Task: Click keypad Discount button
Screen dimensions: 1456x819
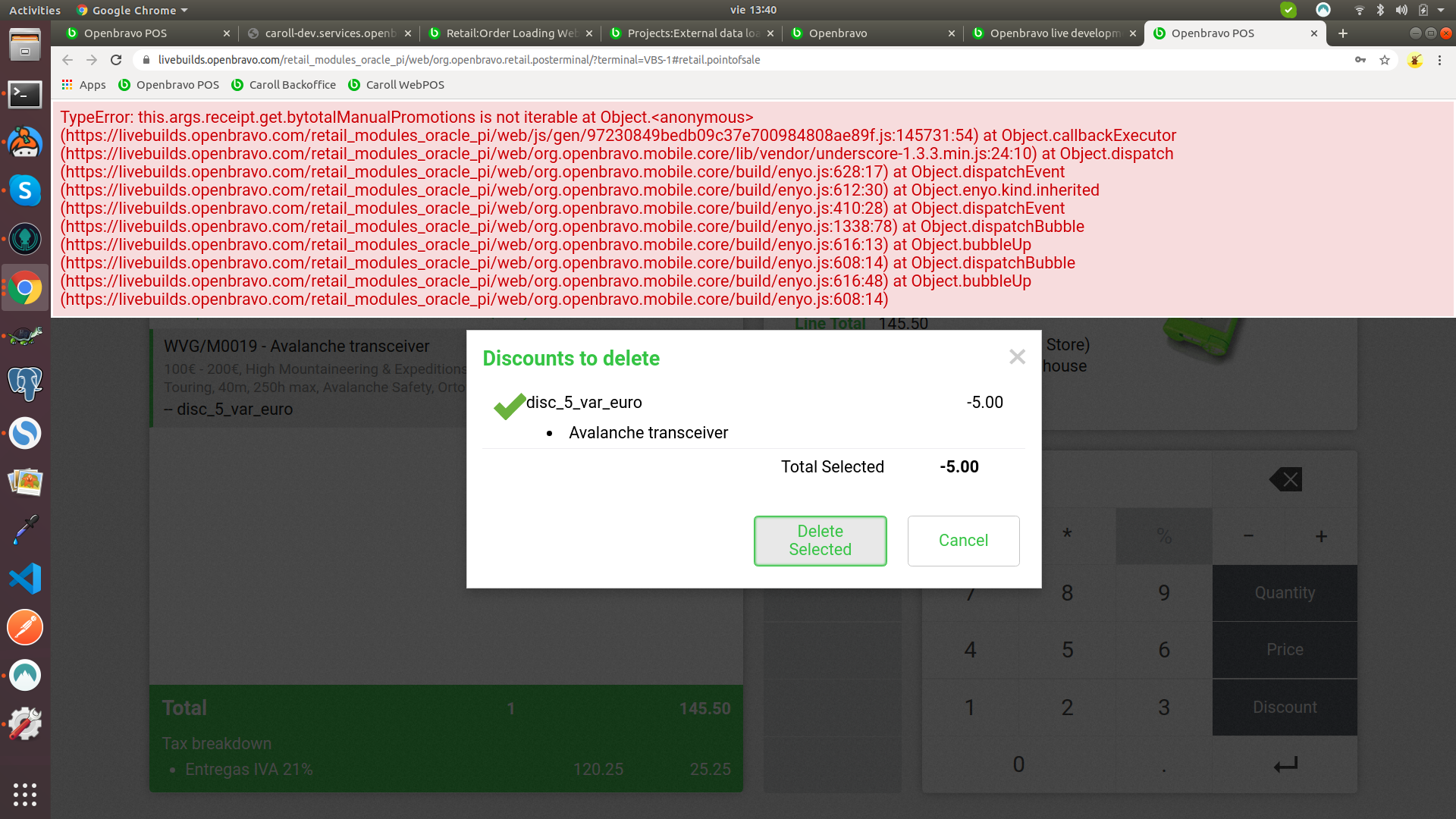Action: click(1285, 708)
